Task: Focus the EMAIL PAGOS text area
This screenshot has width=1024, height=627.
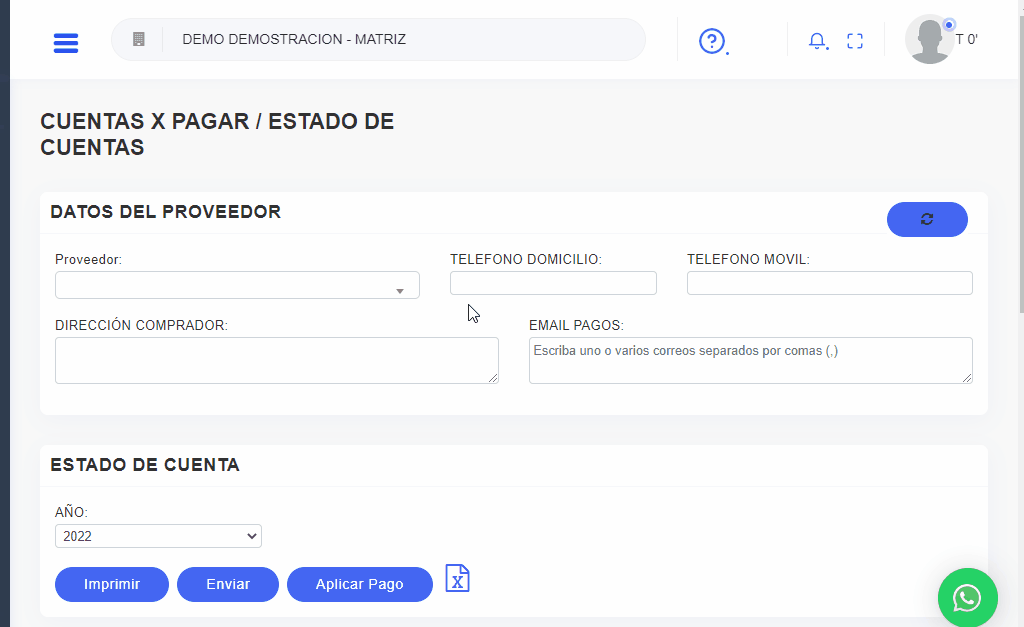Action: pos(750,360)
